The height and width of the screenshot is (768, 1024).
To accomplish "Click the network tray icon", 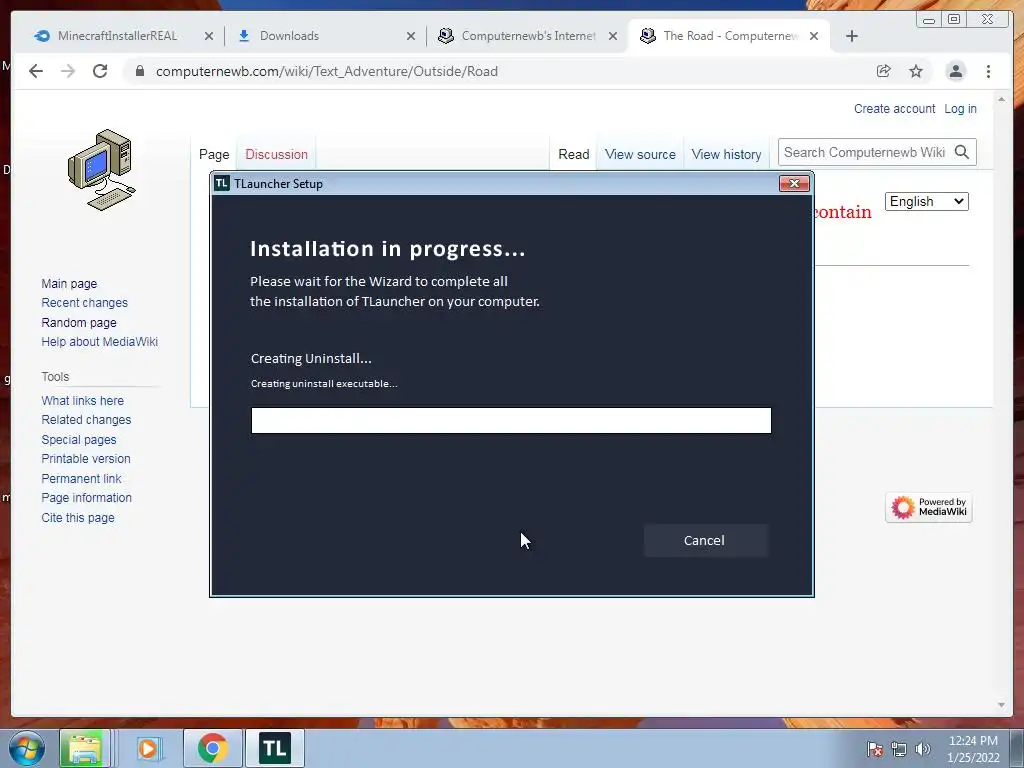I will (x=899, y=749).
